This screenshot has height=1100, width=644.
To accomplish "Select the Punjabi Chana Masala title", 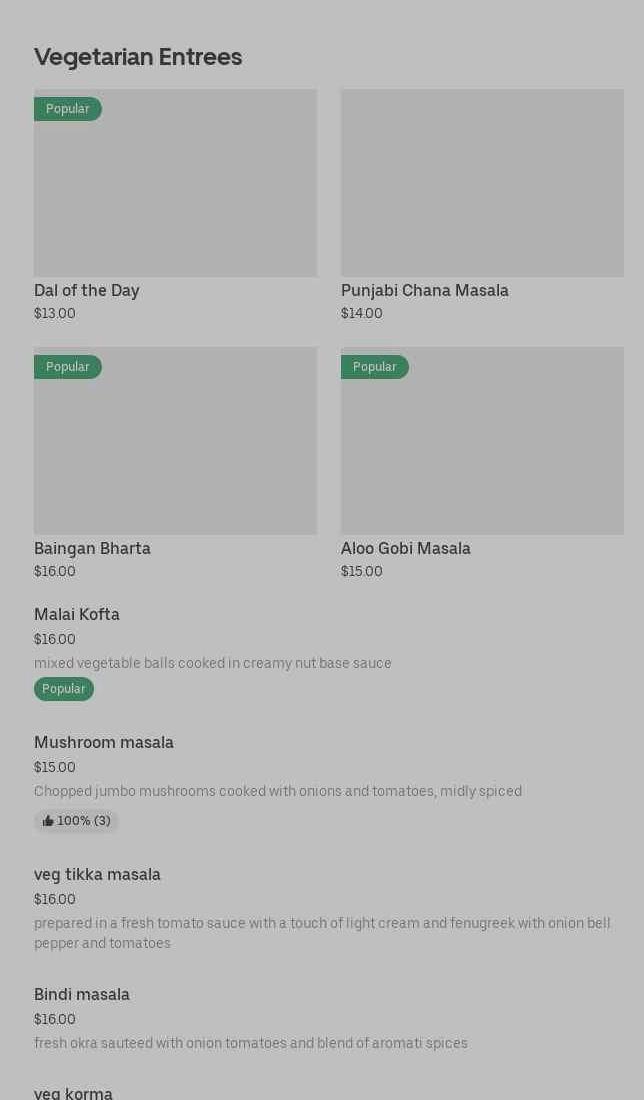I will tap(425, 291).
